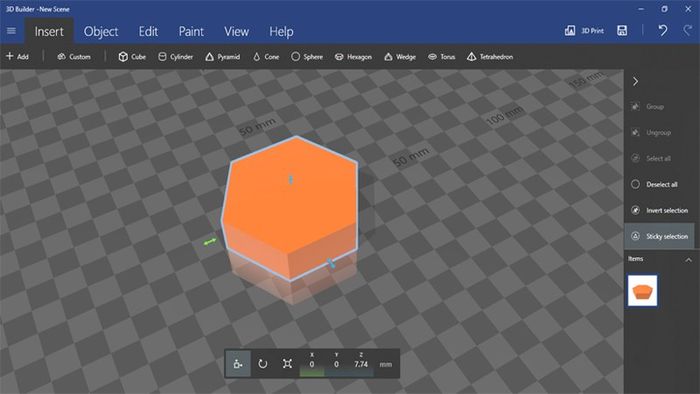The height and width of the screenshot is (394, 700).
Task: Insert a Sphere shape
Action: click(307, 57)
